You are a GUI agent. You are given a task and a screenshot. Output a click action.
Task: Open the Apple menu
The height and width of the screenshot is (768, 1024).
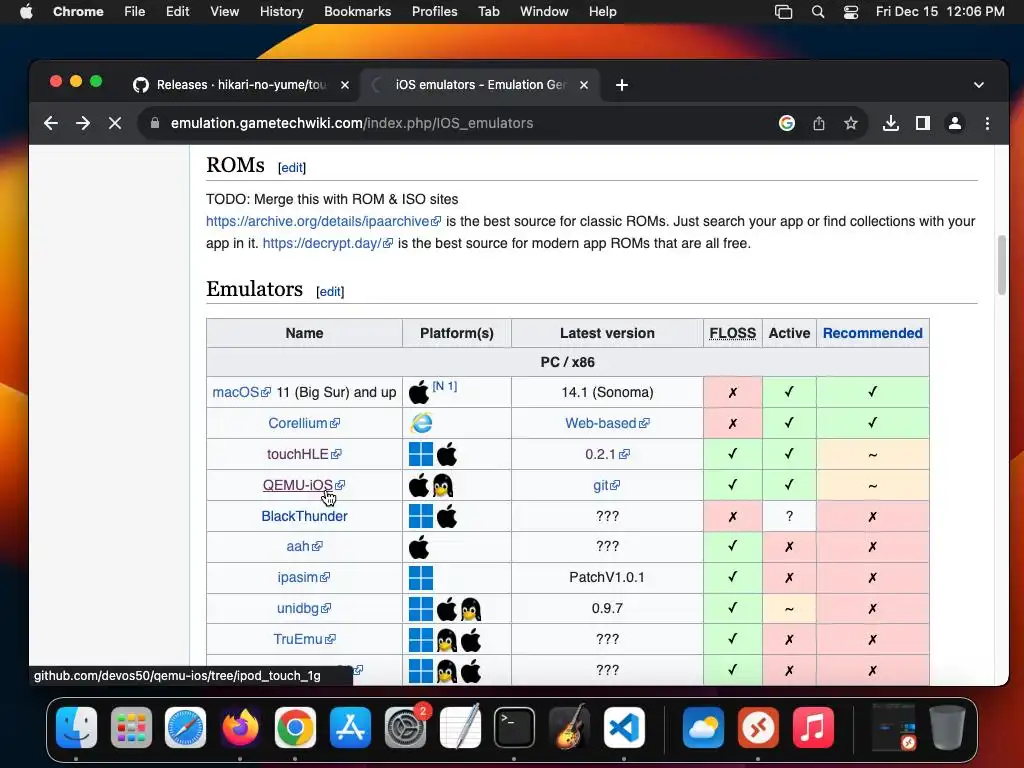[x=26, y=11]
